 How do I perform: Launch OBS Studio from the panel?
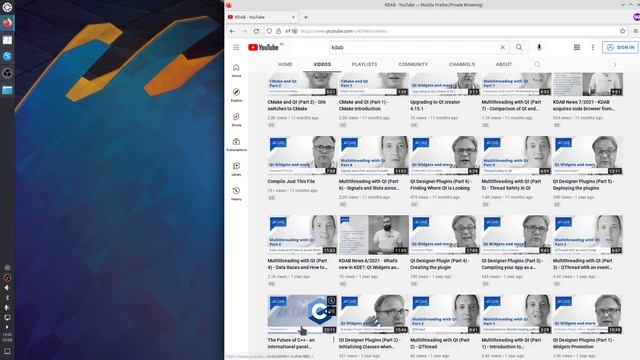click(x=7, y=73)
